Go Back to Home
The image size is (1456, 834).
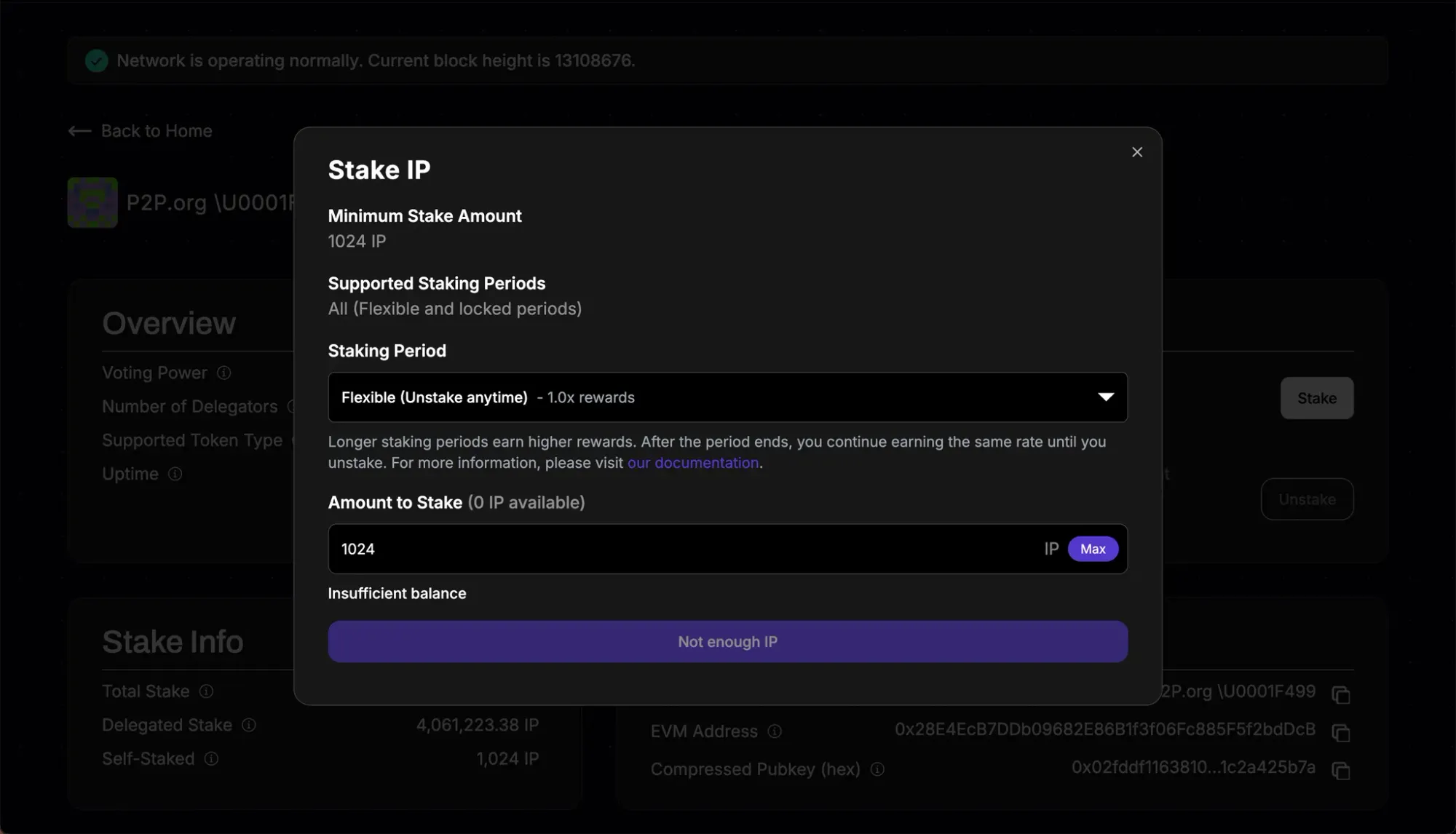pyautogui.click(x=157, y=131)
